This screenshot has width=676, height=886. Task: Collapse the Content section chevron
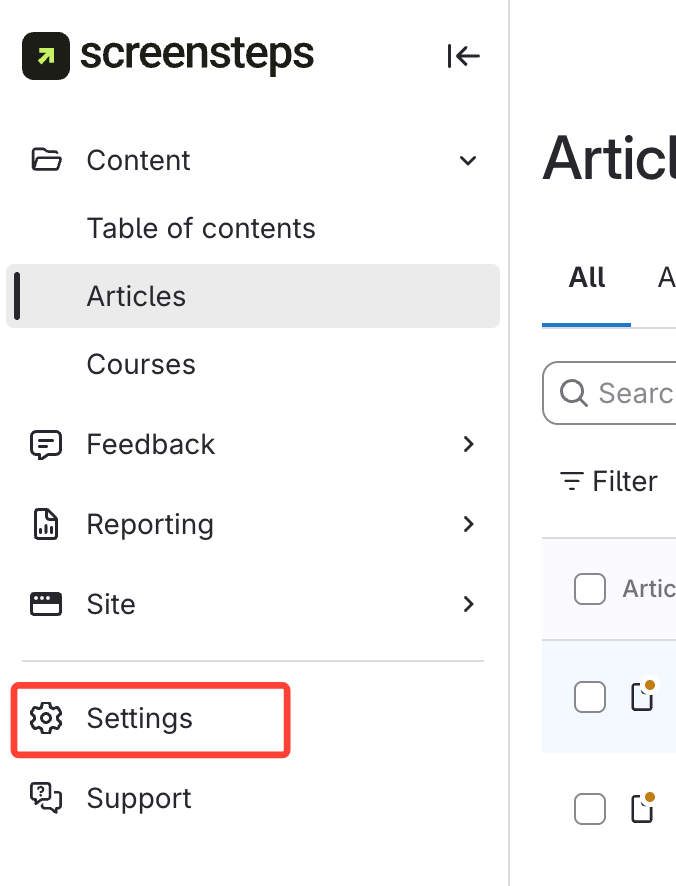coord(467,160)
